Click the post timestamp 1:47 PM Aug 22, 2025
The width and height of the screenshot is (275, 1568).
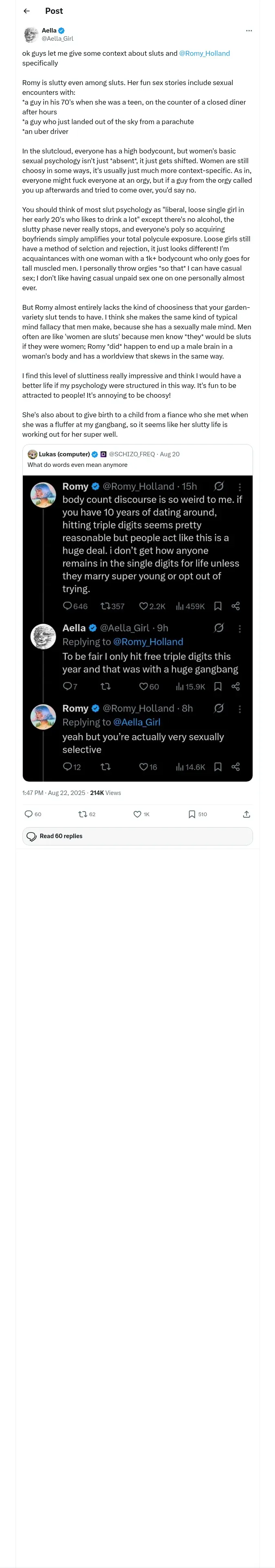click(54, 793)
